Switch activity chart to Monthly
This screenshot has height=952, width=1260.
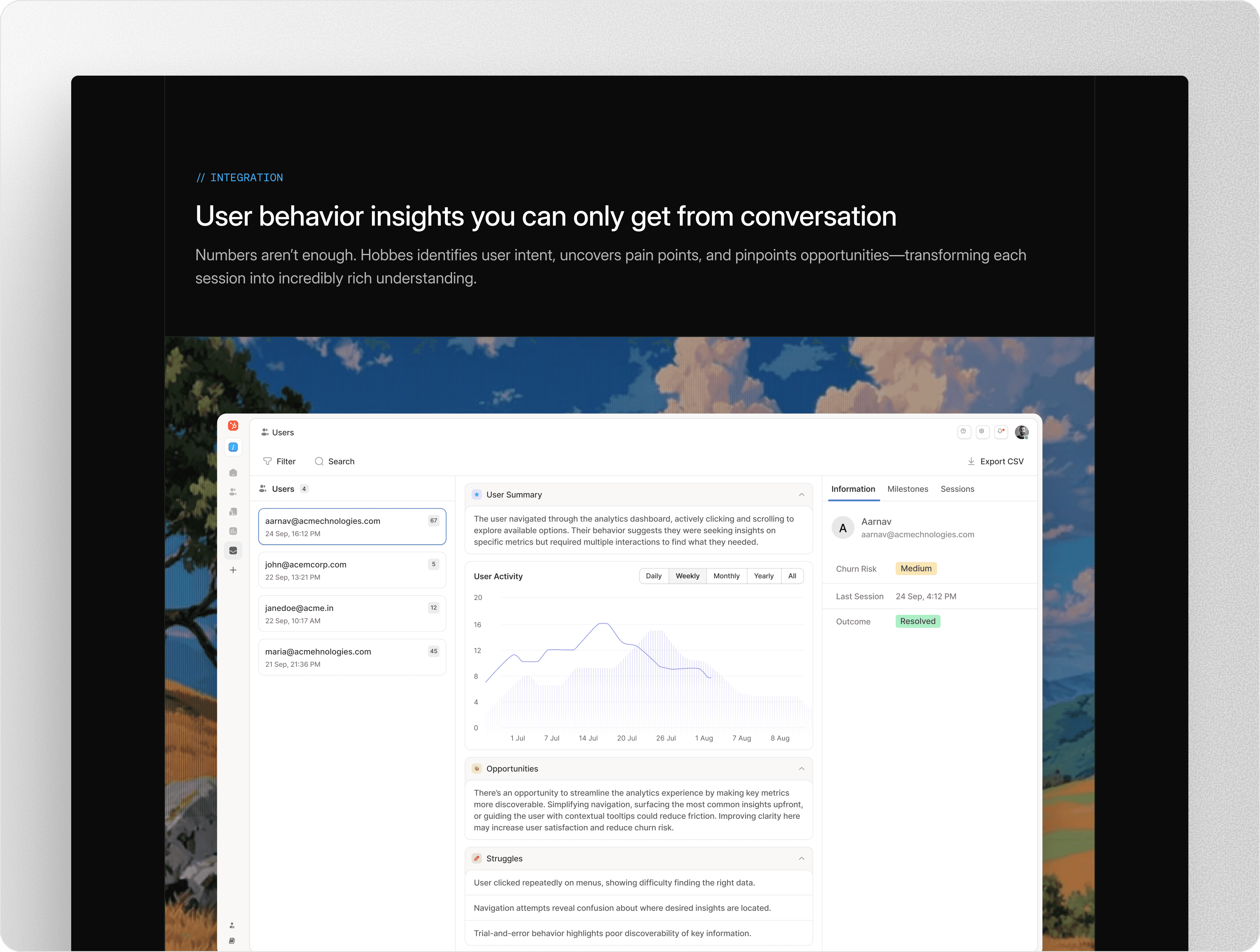[x=726, y=576]
